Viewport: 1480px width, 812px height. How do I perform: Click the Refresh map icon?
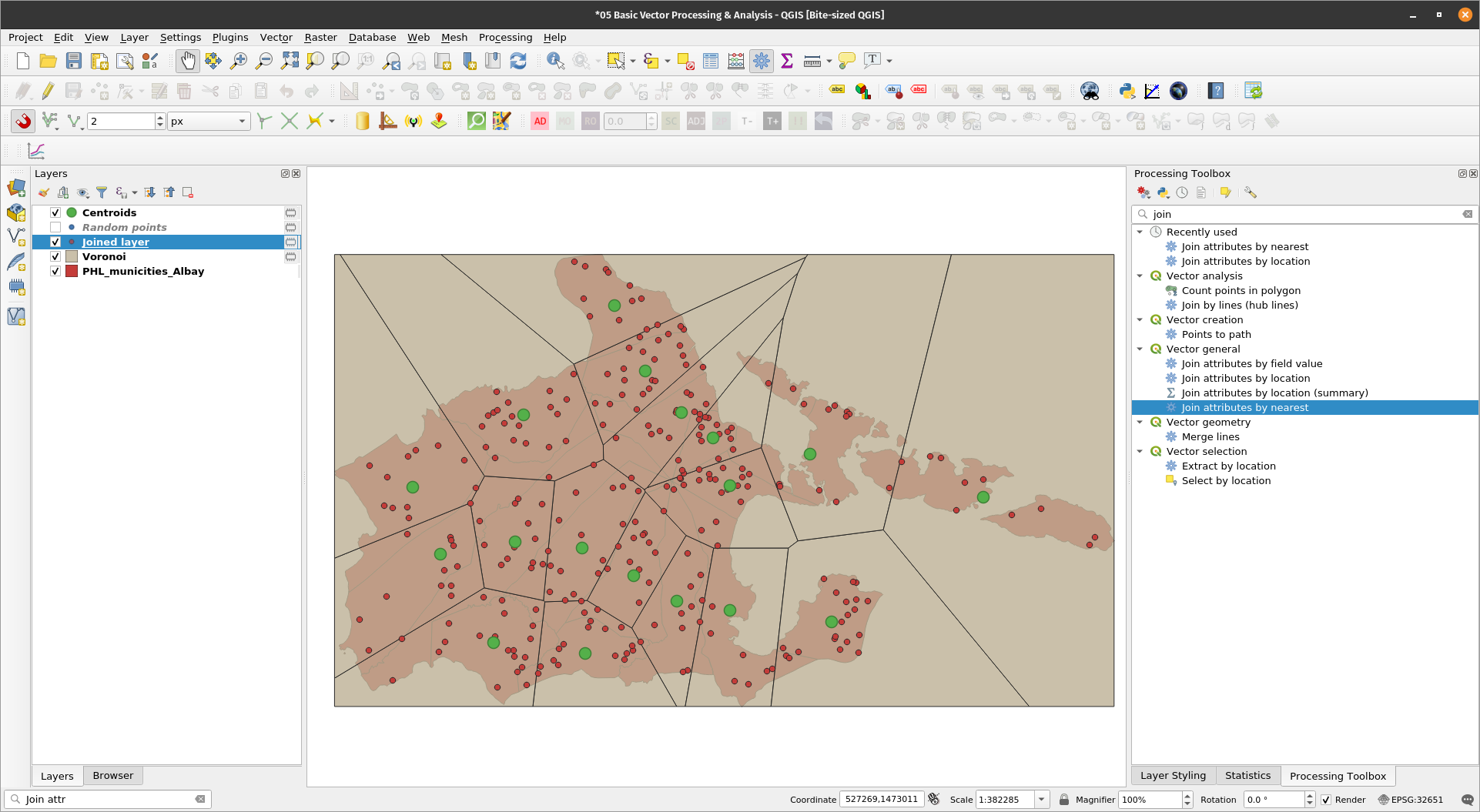518,61
